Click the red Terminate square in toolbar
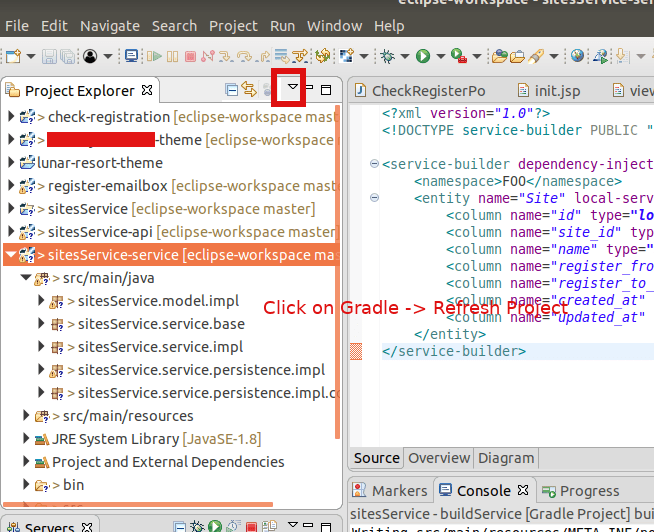The height and width of the screenshot is (532, 654). pos(190,56)
